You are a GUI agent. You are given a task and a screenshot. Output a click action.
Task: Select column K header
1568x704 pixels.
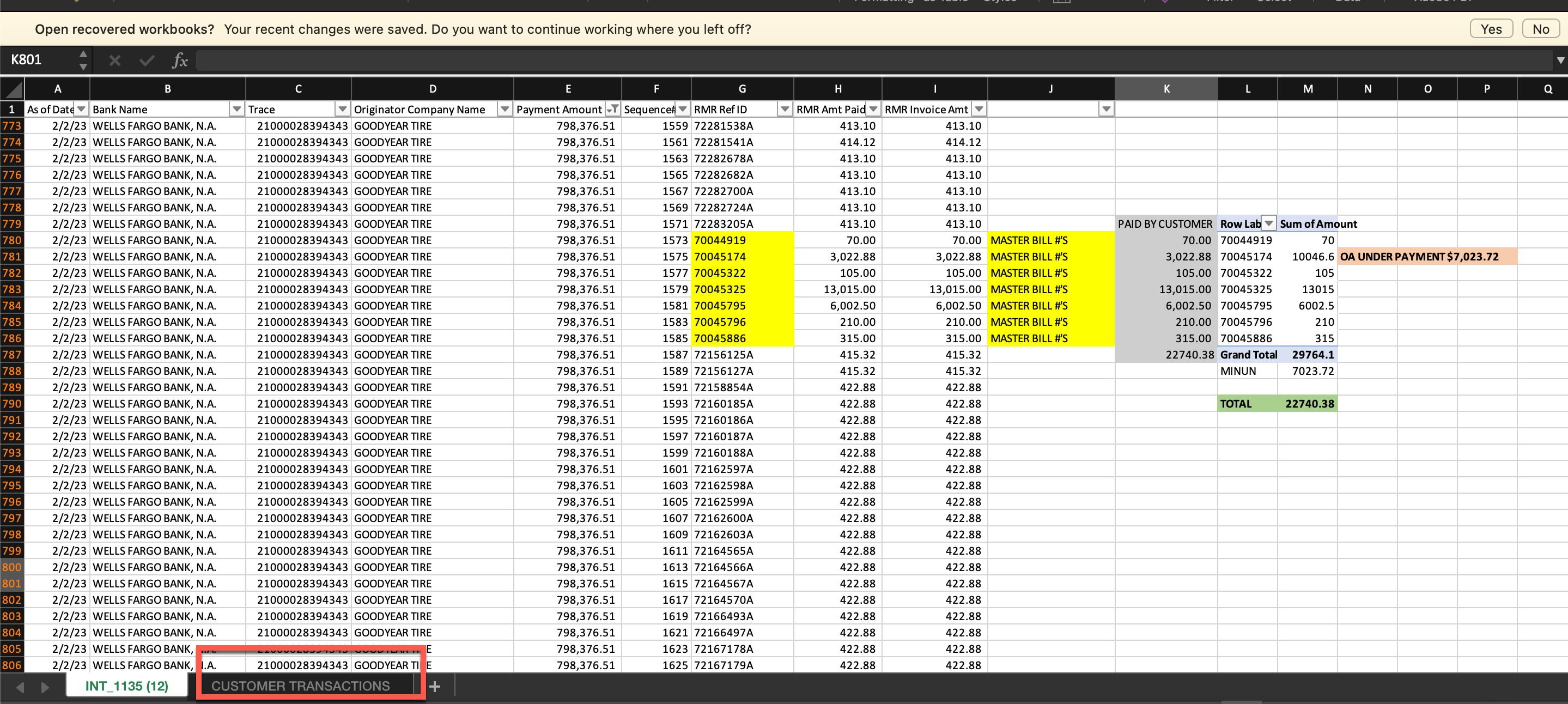(x=1166, y=89)
